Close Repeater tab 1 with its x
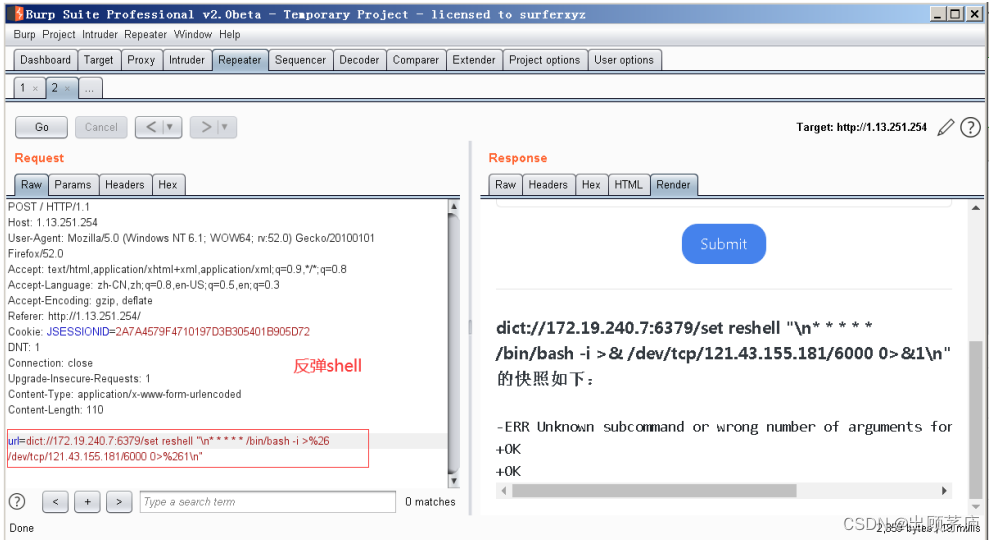This screenshot has height=542, width=994. 36,89
